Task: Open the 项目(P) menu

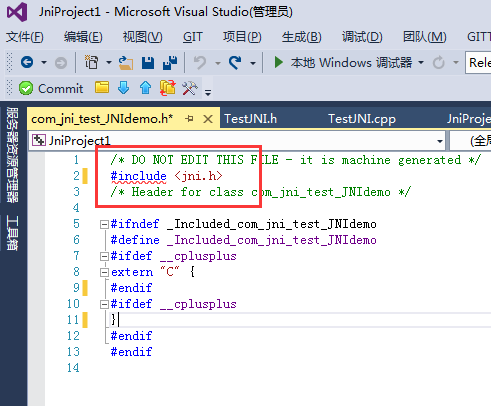Action: pyautogui.click(x=242, y=37)
